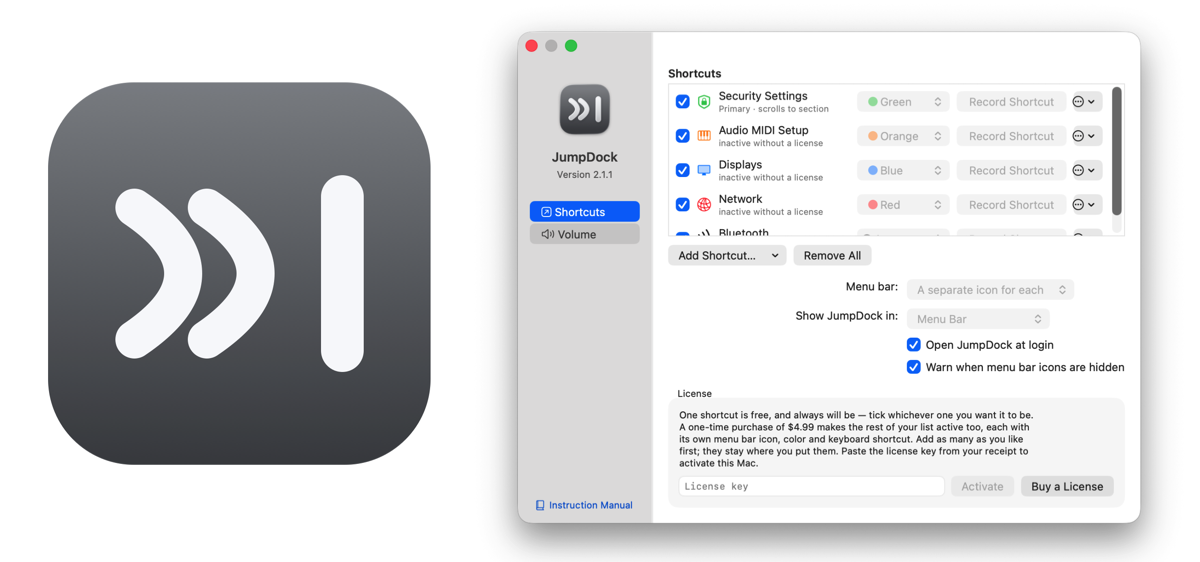Open the more options menu for Displays
This screenshot has height=562, width=1200.
(1086, 170)
